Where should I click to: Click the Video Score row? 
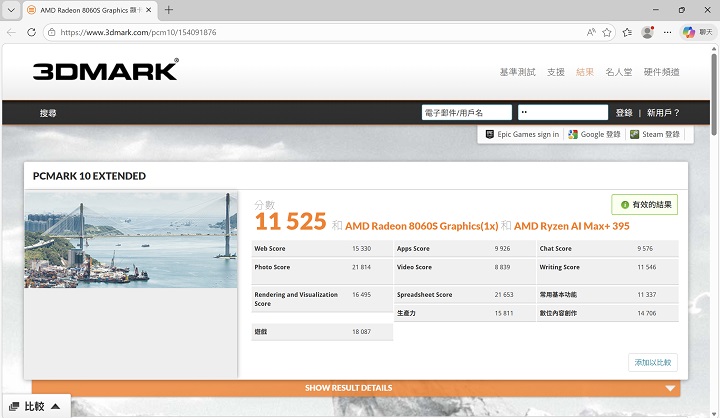coord(465,271)
